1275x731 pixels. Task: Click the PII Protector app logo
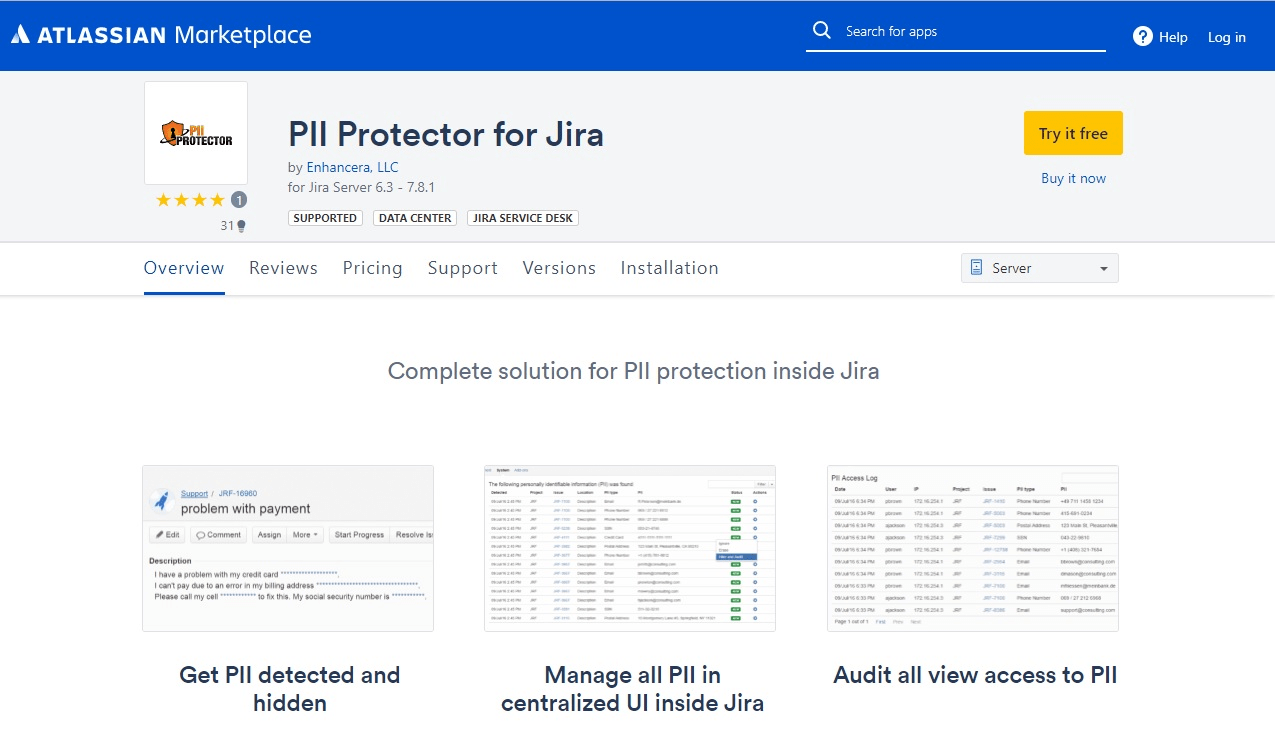195,132
